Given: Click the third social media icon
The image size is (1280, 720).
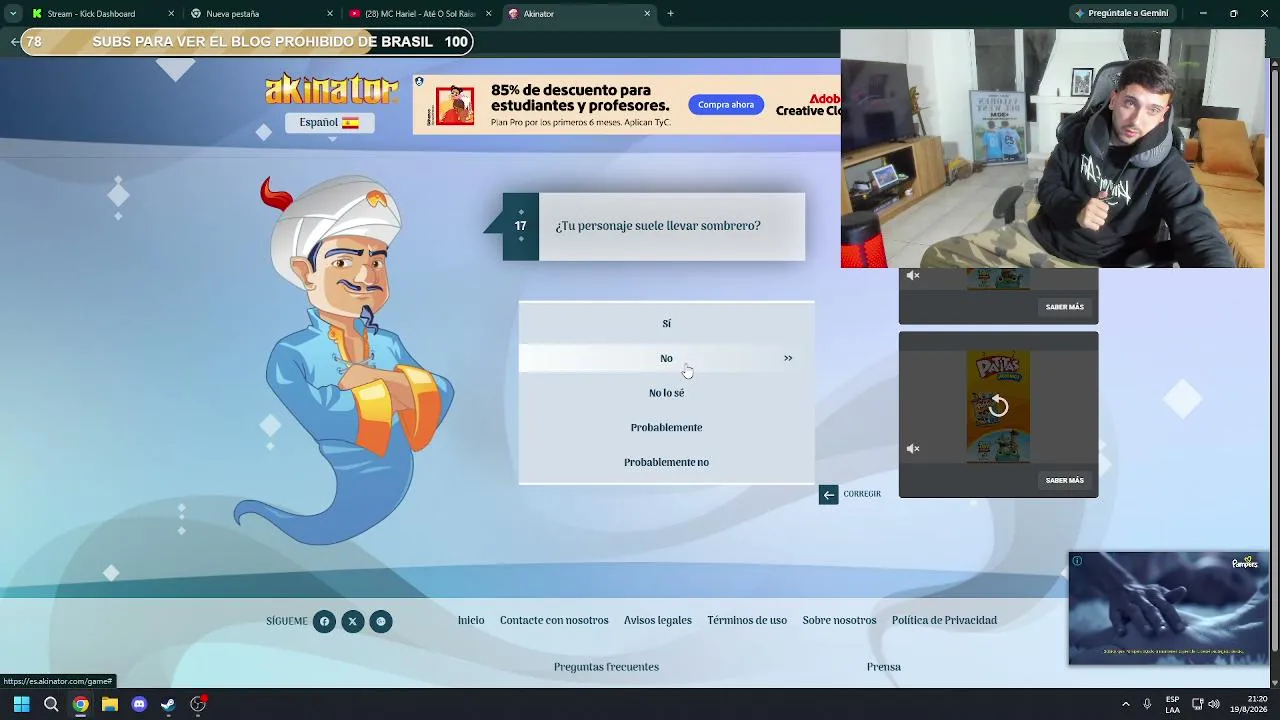Looking at the screenshot, I should point(380,622).
